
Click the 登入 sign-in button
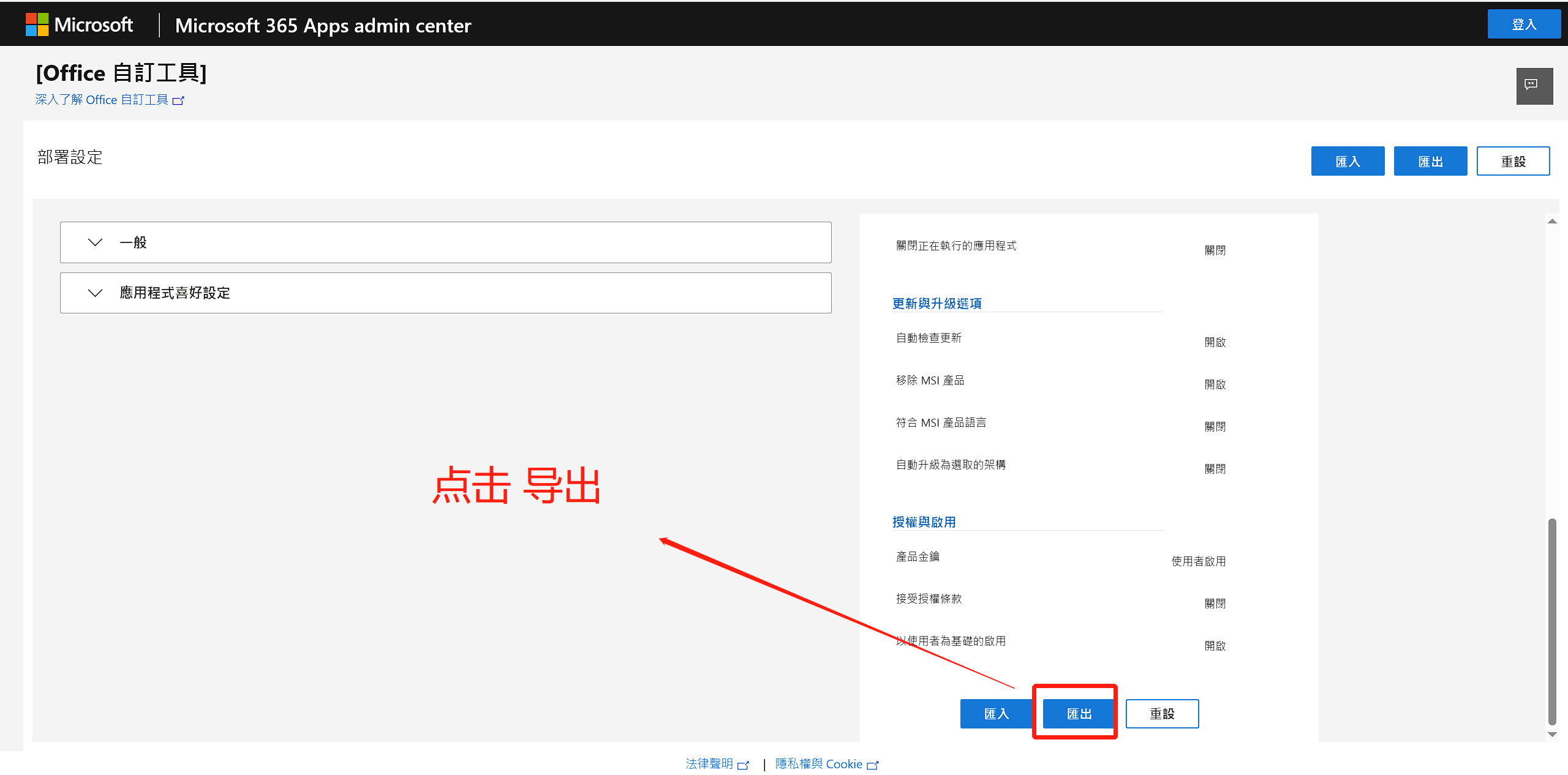tap(1524, 24)
